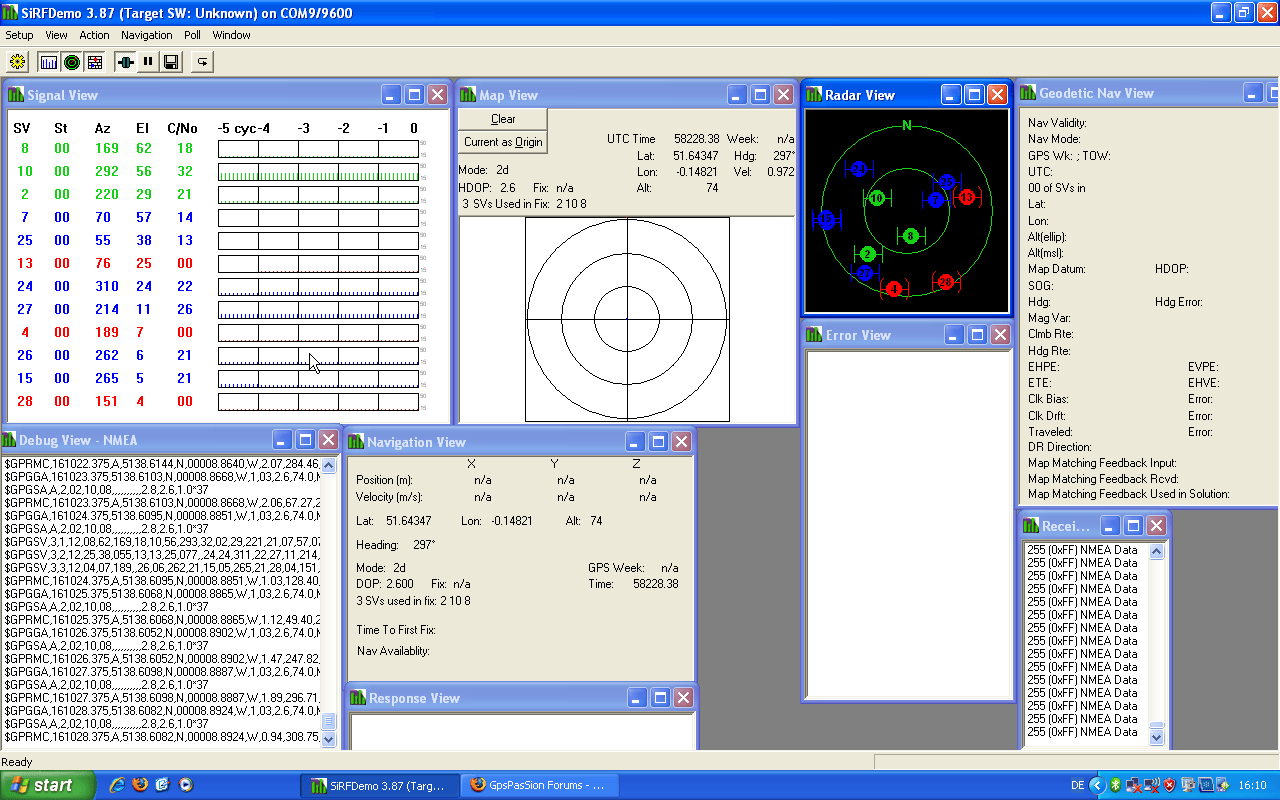Viewport: 1280px width, 800px height.
Task: Click the Navigation View title bar icon
Action: (355, 442)
